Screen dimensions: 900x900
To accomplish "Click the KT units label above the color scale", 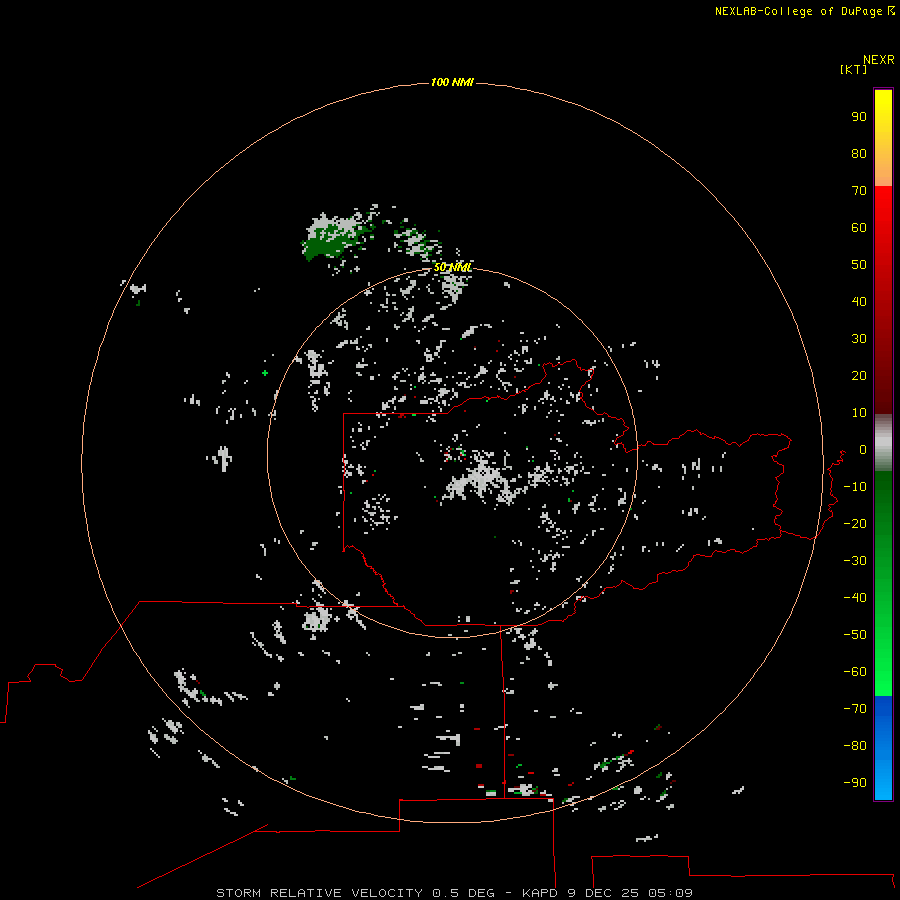I will pyautogui.click(x=853, y=69).
